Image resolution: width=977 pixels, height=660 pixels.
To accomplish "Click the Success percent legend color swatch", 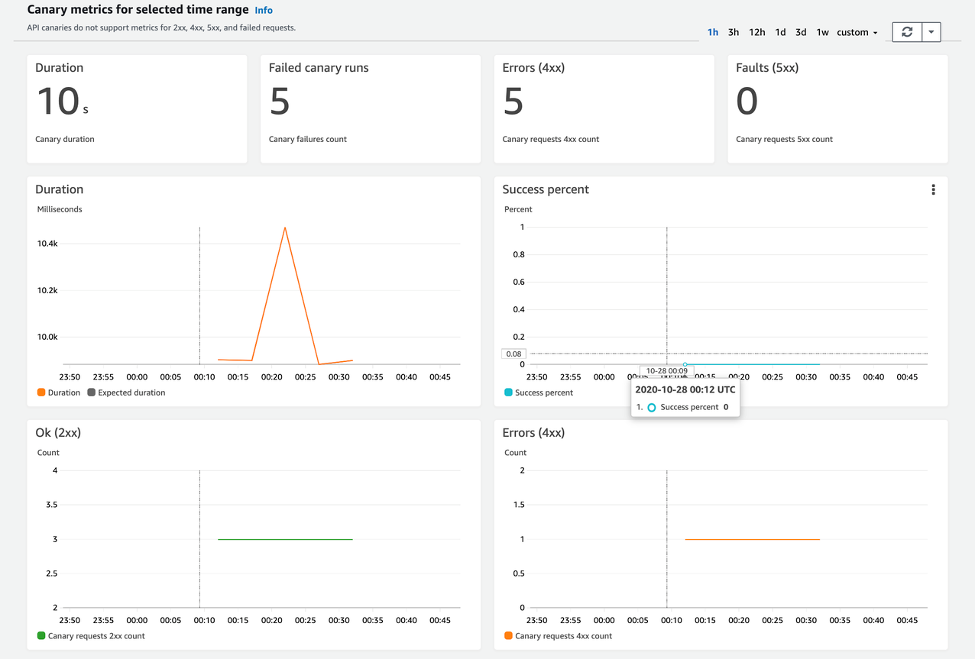I will tap(508, 393).
